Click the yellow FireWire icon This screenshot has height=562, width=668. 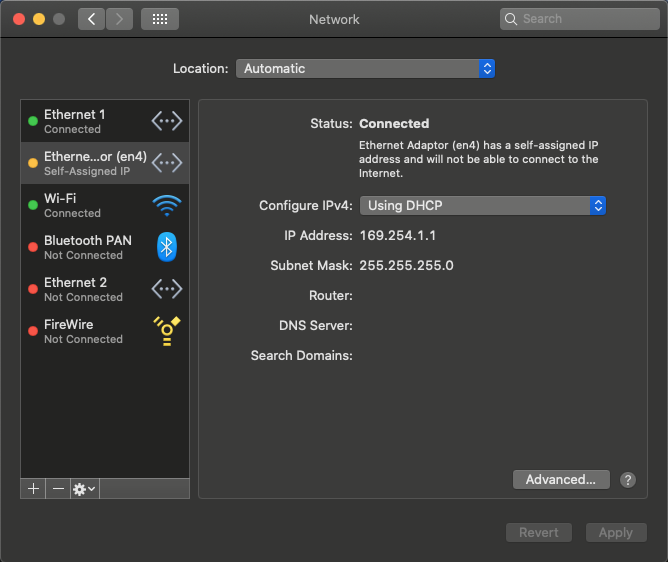(167, 331)
